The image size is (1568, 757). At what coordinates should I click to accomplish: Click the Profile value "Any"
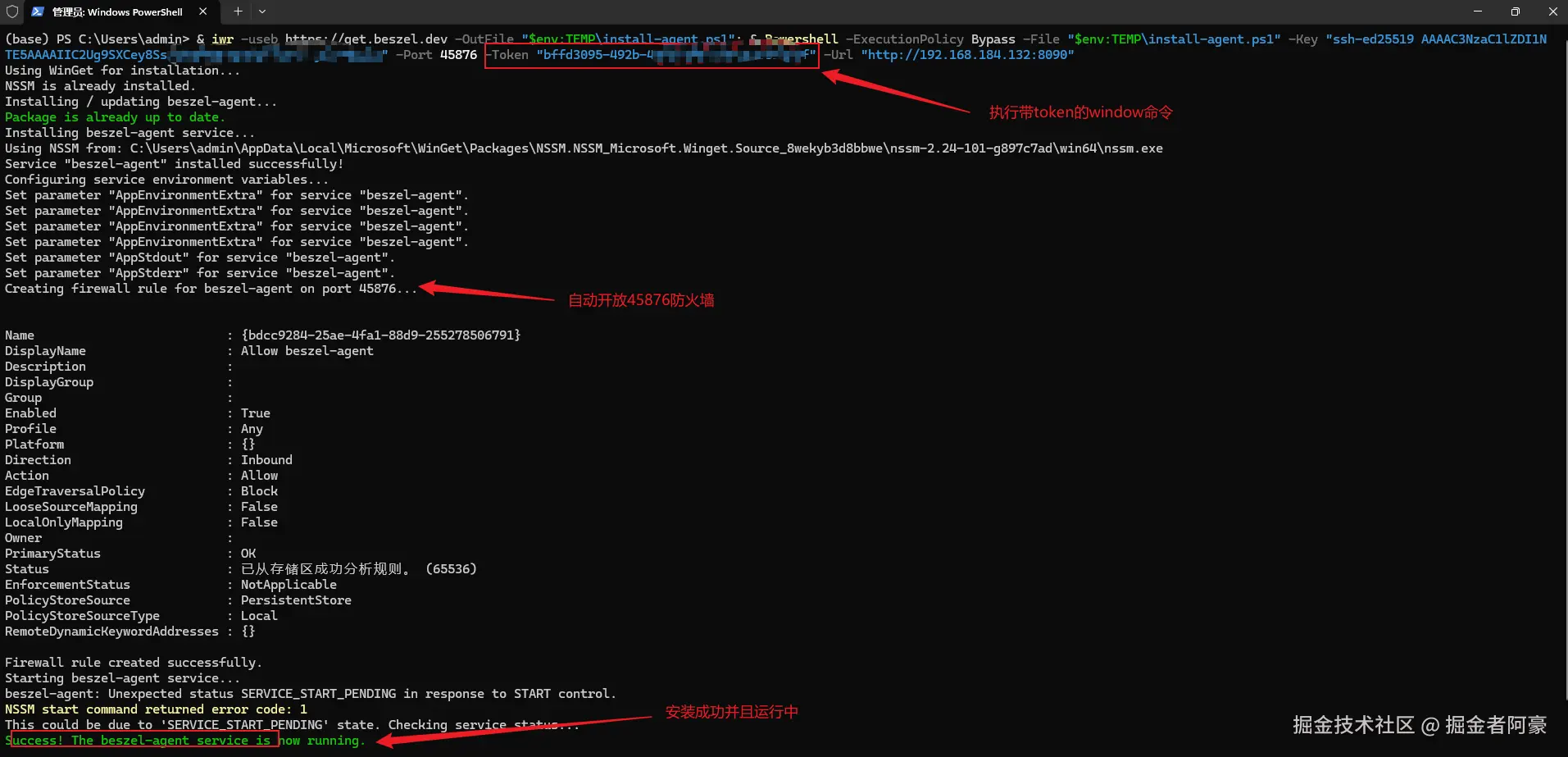click(x=252, y=429)
